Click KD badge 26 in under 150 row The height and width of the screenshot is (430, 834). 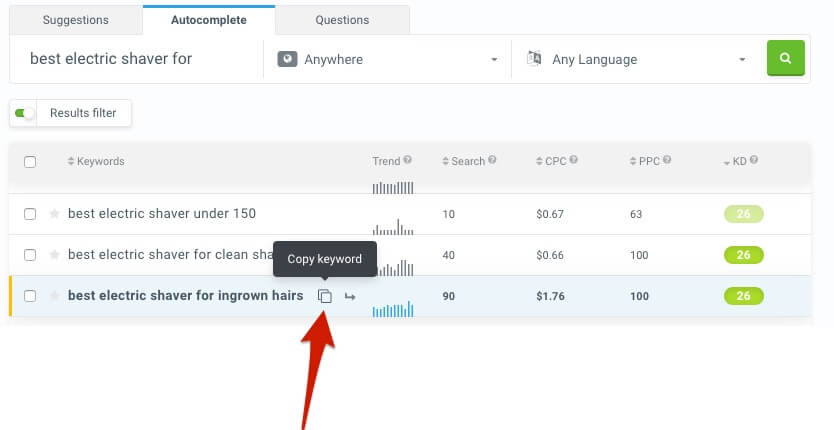(744, 214)
